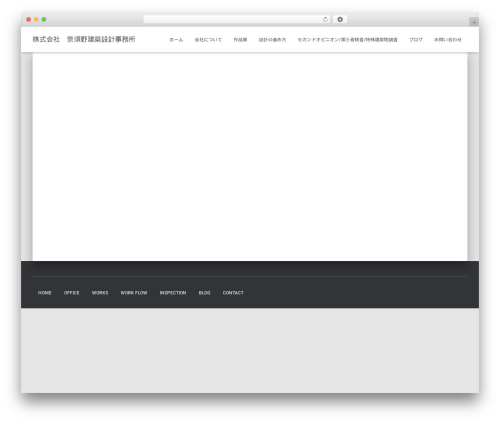Click the OFFICE footer link

coord(72,293)
